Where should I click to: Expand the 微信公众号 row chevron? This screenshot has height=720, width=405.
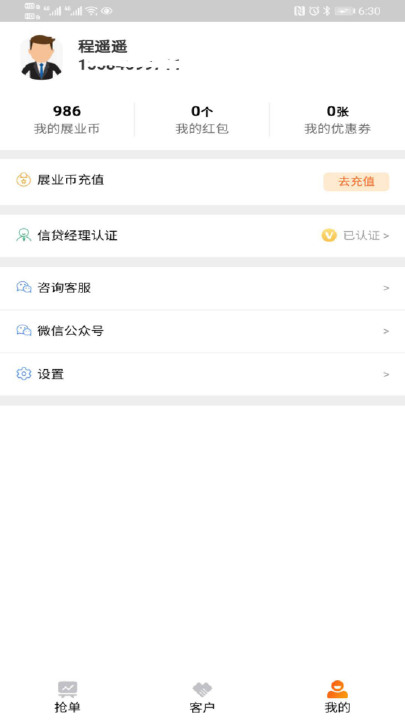pyautogui.click(x=386, y=331)
